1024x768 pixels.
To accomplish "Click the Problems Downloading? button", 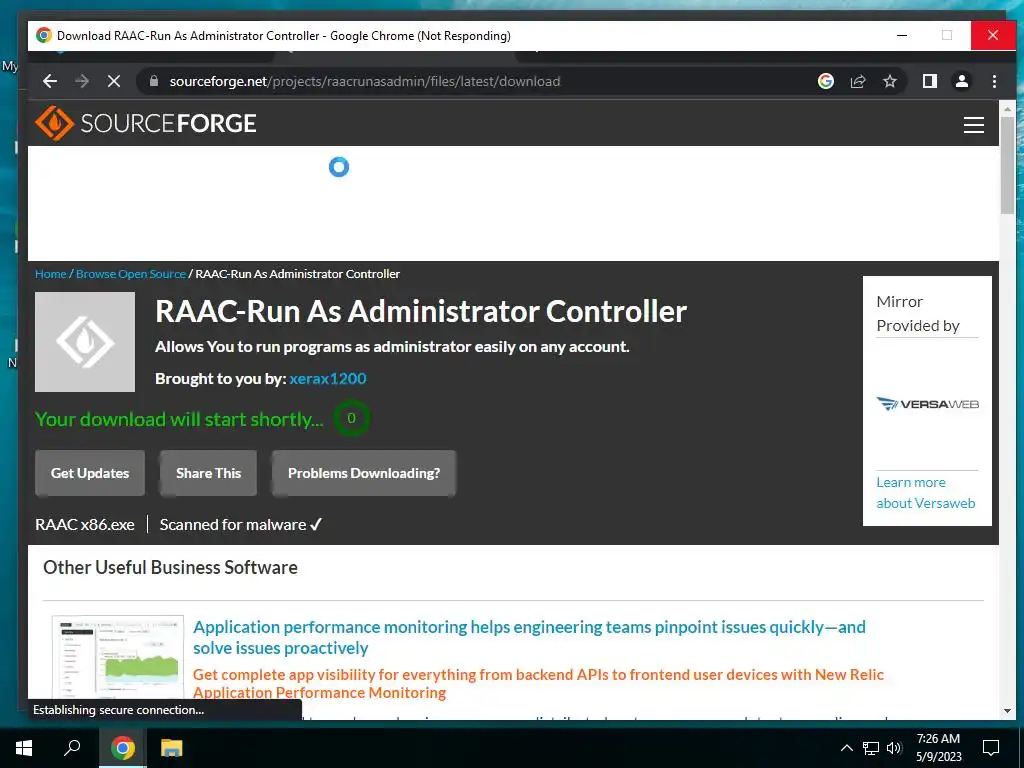I will (364, 473).
